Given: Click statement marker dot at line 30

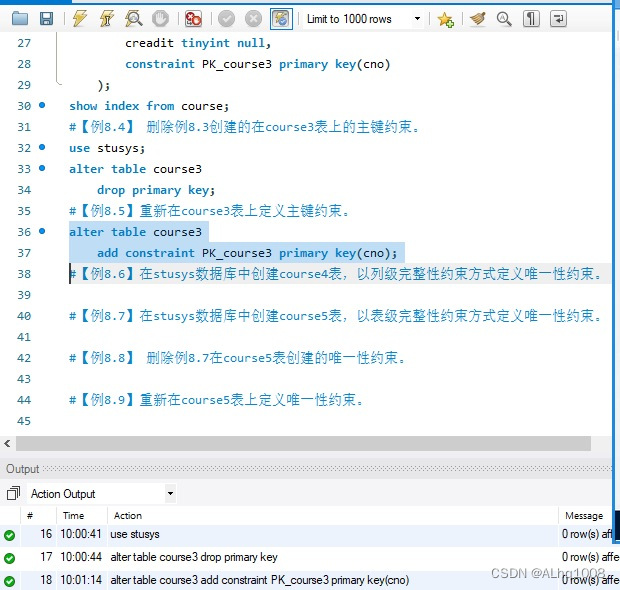Looking at the screenshot, I should coord(42,105).
